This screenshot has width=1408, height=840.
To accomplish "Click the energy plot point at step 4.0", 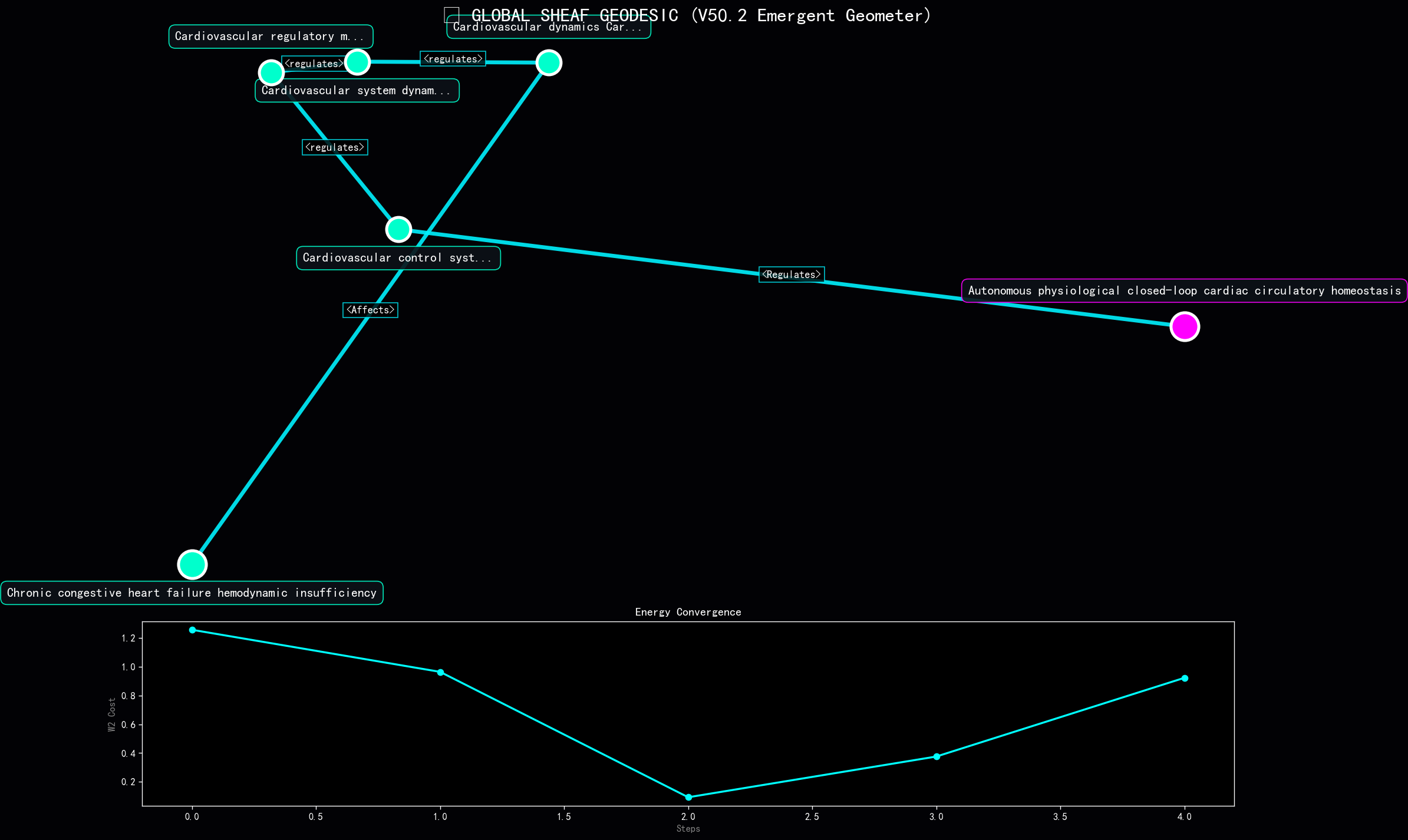I will (x=1185, y=678).
